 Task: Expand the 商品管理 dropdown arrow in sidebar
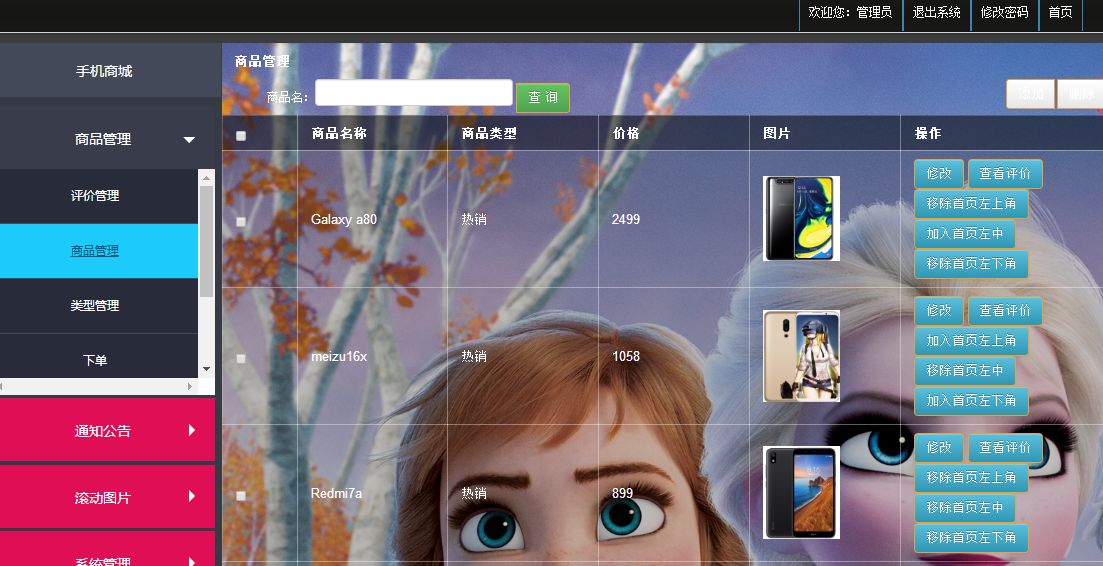click(189, 140)
